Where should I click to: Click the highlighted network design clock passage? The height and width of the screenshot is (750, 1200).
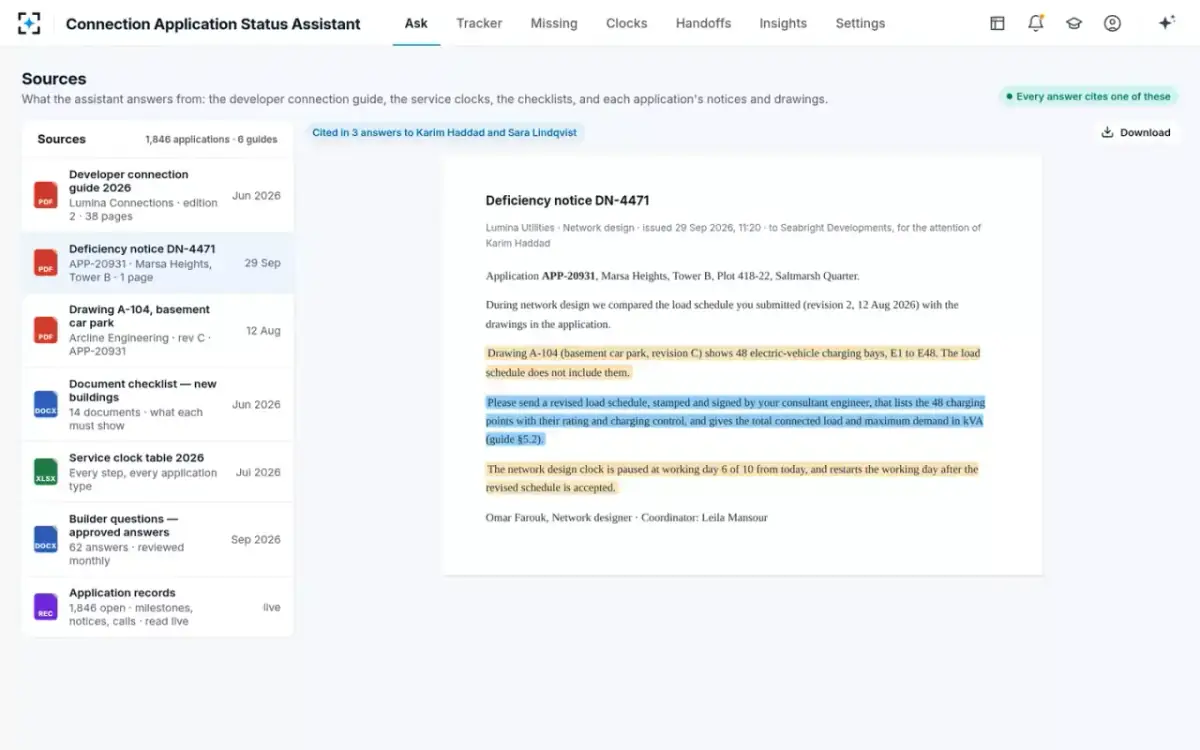pyautogui.click(x=732, y=478)
